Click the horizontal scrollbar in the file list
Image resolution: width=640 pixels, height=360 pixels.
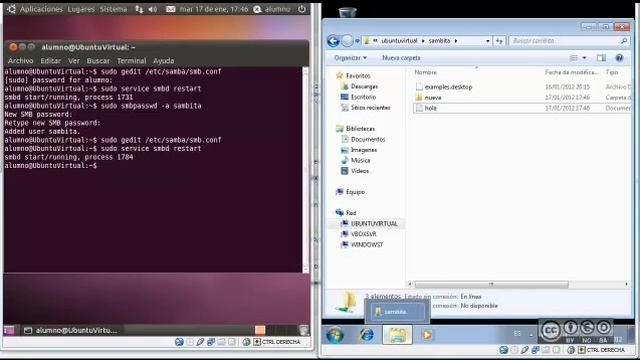coord(491,284)
